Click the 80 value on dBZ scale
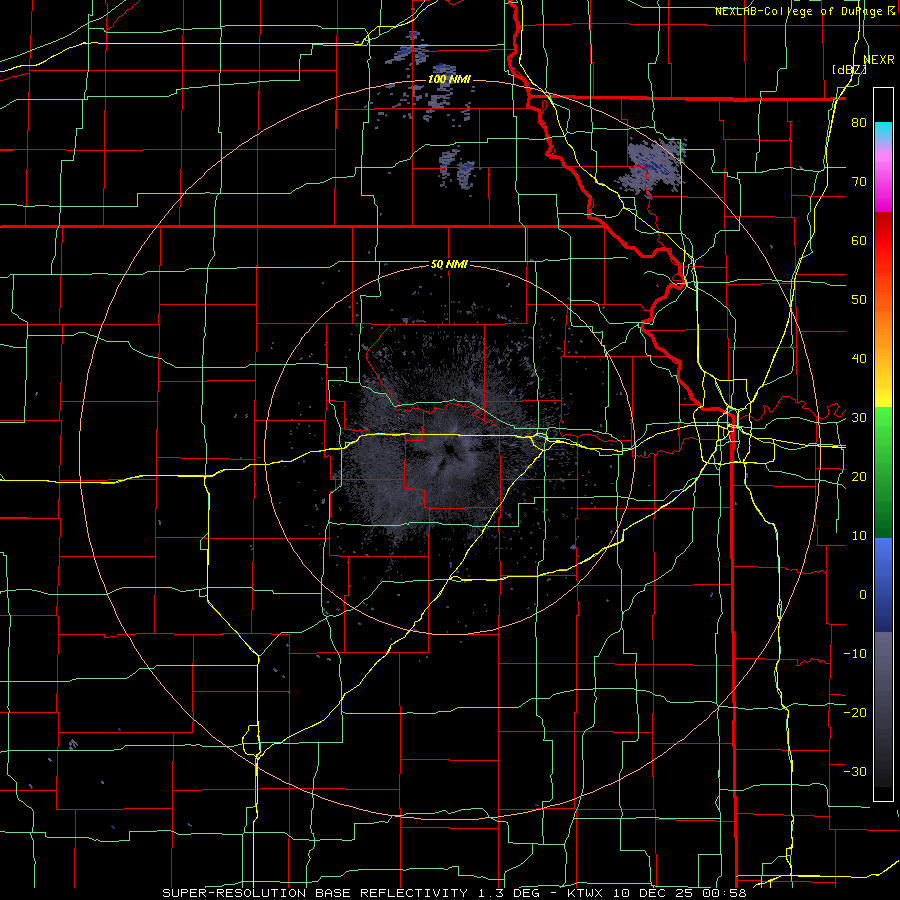The image size is (900, 900). [859, 122]
